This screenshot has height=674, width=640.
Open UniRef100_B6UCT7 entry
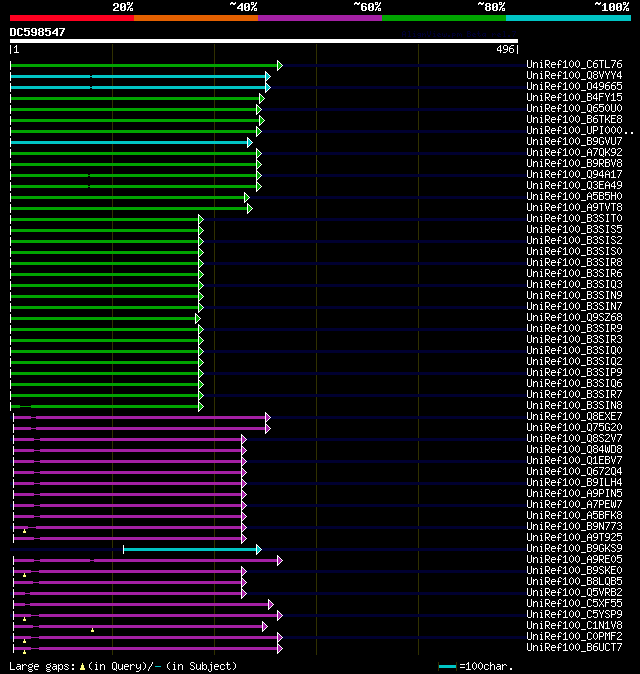[x=574, y=647]
